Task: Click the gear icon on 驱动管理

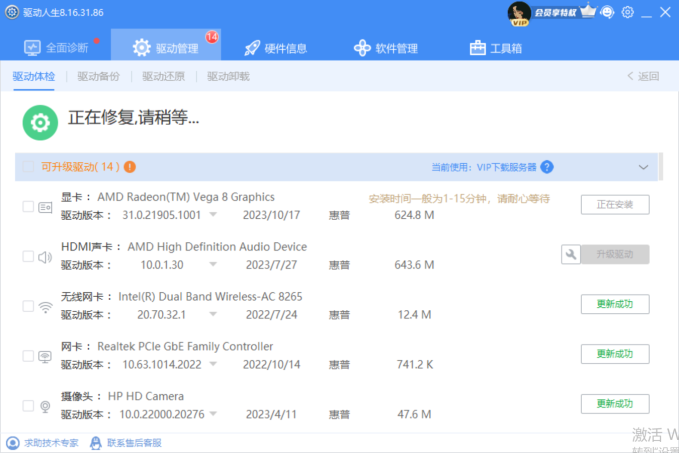Action: coord(142,48)
